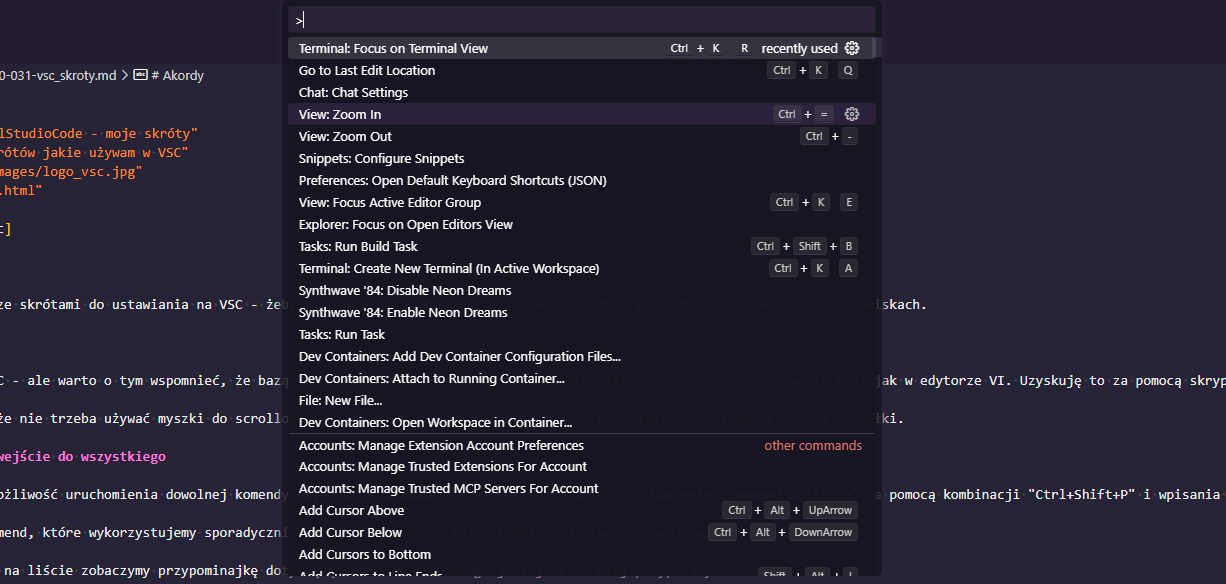The height and width of the screenshot is (584, 1226).
Task: Click the gear icon on Terminal: Focus on Terminal View row
Action: [x=852, y=48]
